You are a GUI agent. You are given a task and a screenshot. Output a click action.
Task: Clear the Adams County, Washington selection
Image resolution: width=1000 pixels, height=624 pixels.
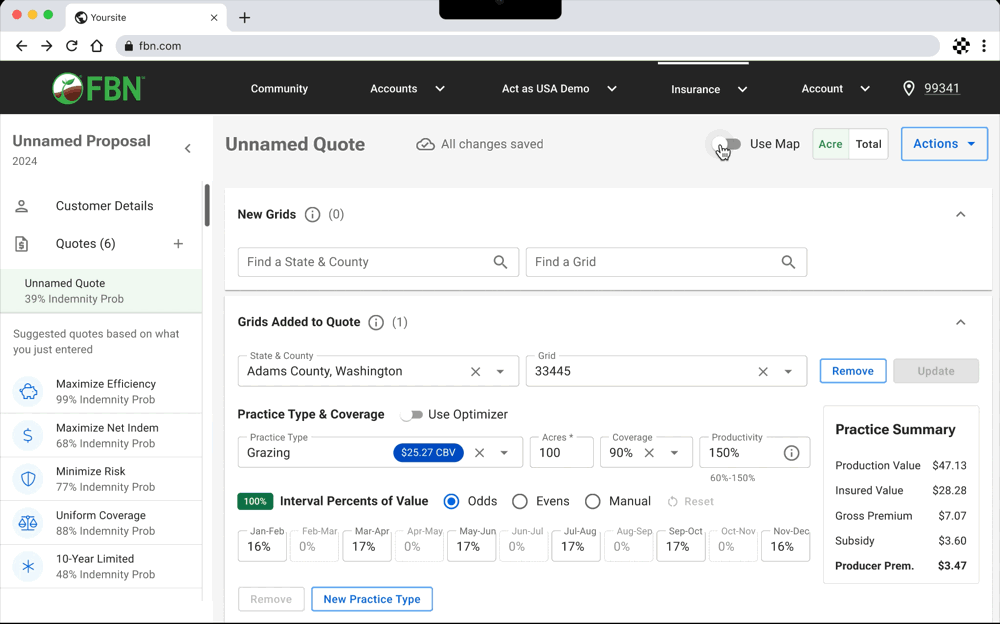(x=475, y=371)
